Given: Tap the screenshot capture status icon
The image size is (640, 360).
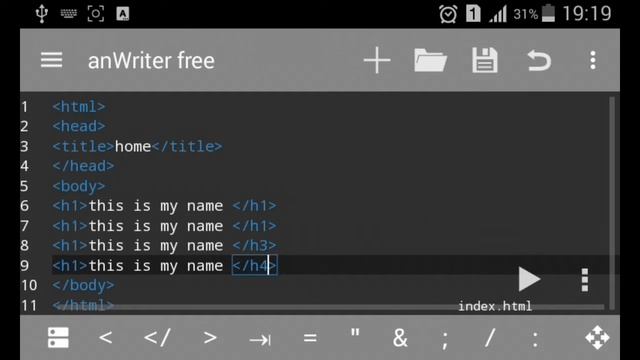Looking at the screenshot, I should pyautogui.click(x=96, y=14).
